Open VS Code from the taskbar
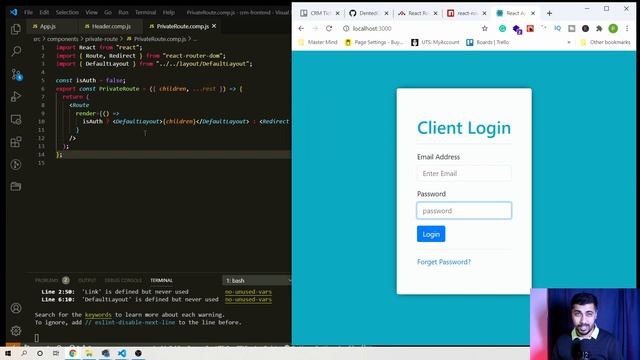The width and height of the screenshot is (640, 360). pos(122,353)
